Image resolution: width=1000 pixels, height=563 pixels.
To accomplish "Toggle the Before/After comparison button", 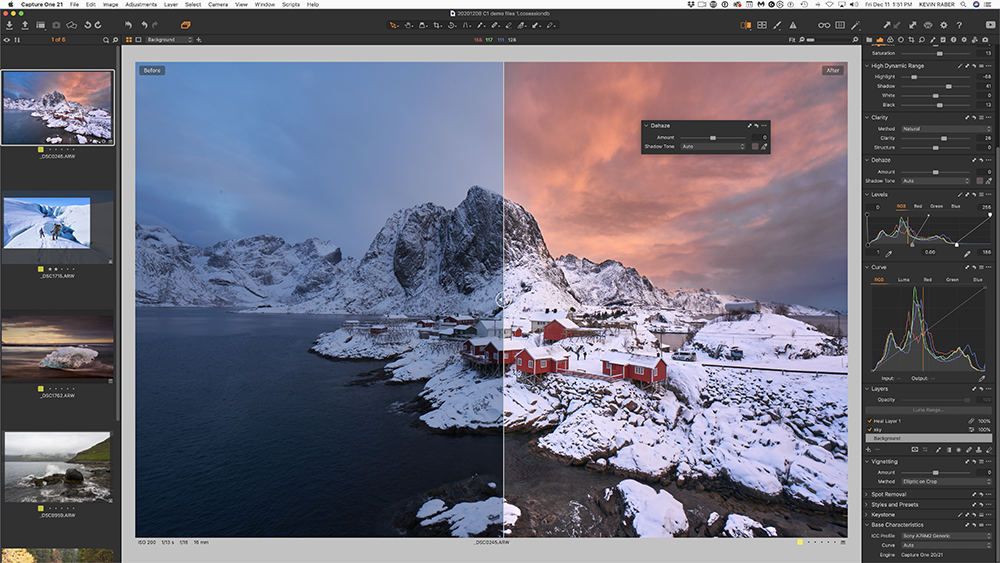I will coord(745,24).
